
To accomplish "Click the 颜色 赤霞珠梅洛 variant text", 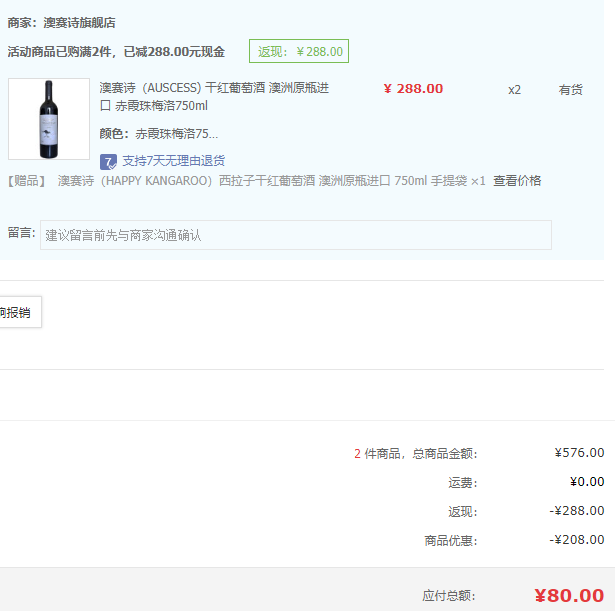I will [x=158, y=134].
